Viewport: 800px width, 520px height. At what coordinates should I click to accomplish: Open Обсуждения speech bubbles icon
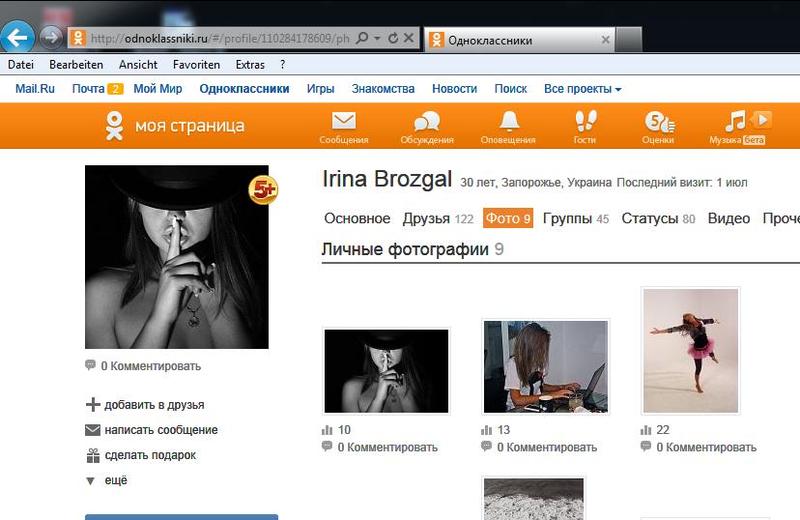click(427, 121)
